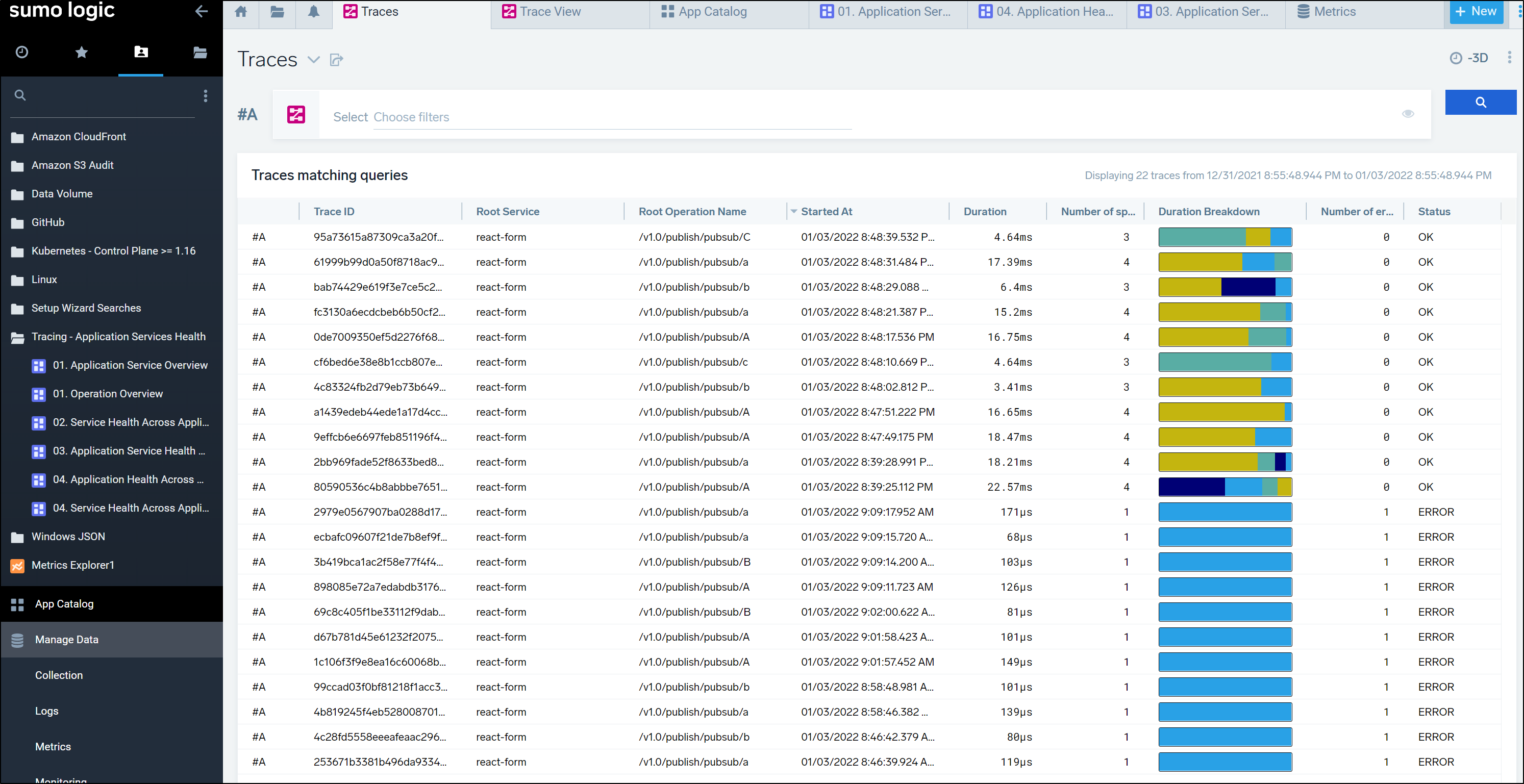The height and width of the screenshot is (784, 1524).
Task: Open the page three-dot menu near -3D
Action: point(1509,57)
